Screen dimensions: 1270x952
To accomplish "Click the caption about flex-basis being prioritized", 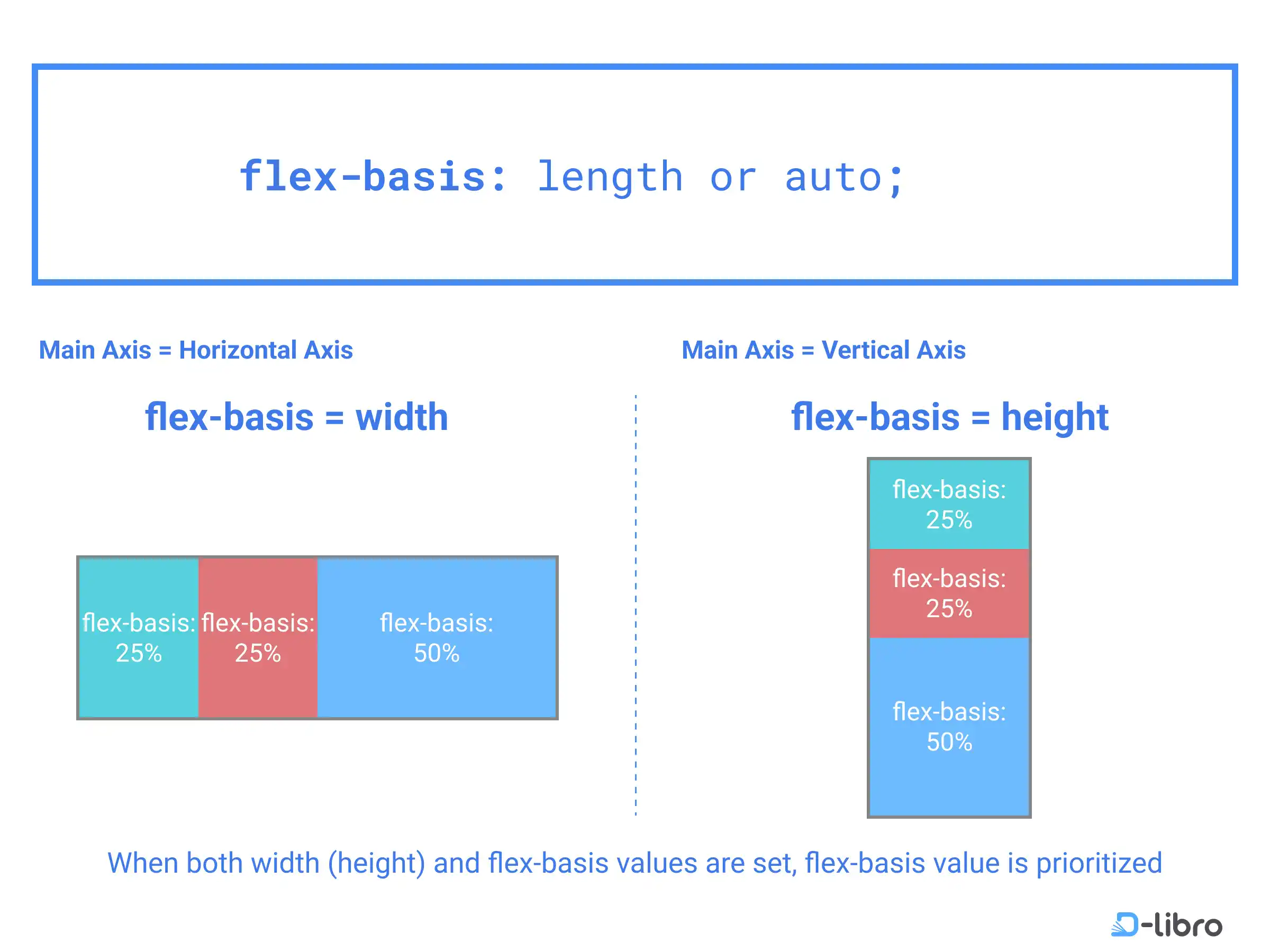I will [634, 863].
